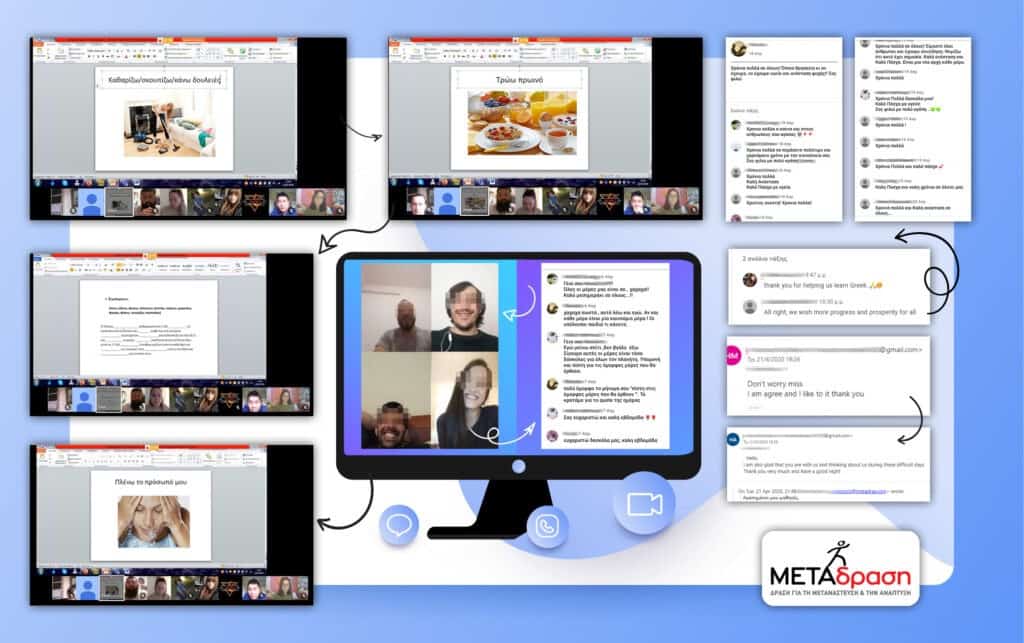The image size is (1024, 643).
Task: Select the "Καθαρίζω/σκουπίζω/κάνω δουλειές" title box
Action: [x=164, y=76]
